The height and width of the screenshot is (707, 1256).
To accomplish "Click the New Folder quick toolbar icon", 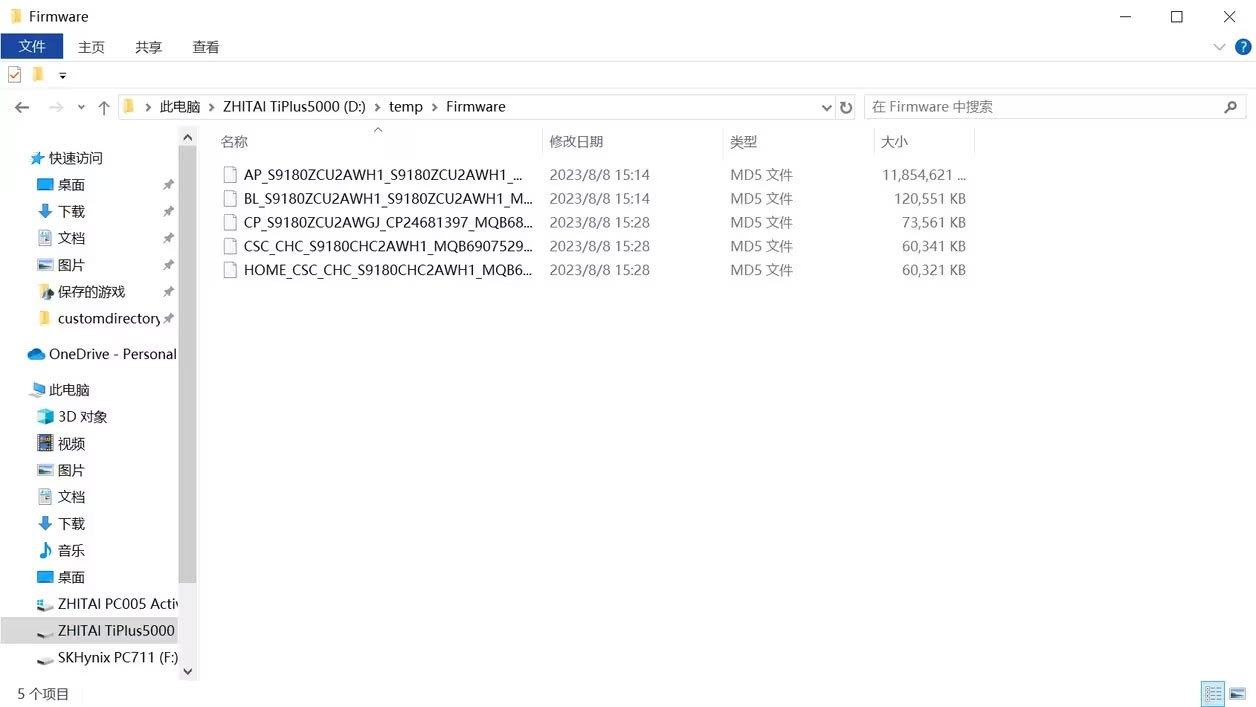I will pyautogui.click(x=38, y=75).
